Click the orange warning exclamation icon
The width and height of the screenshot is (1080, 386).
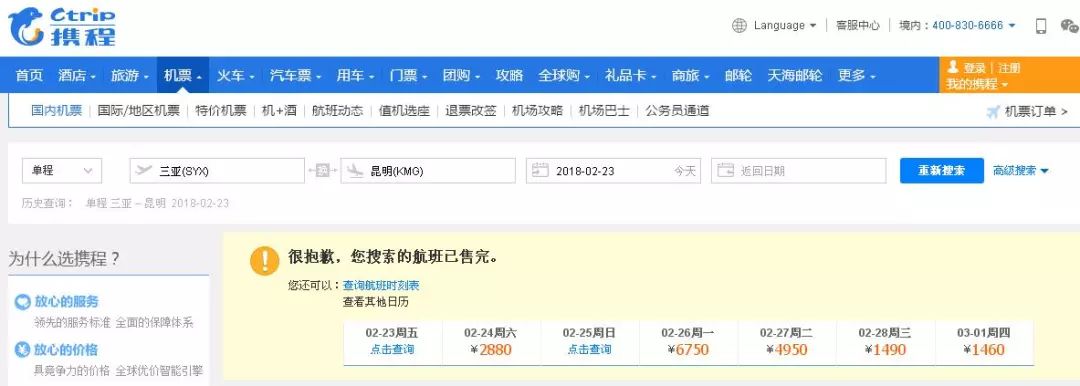point(265,261)
